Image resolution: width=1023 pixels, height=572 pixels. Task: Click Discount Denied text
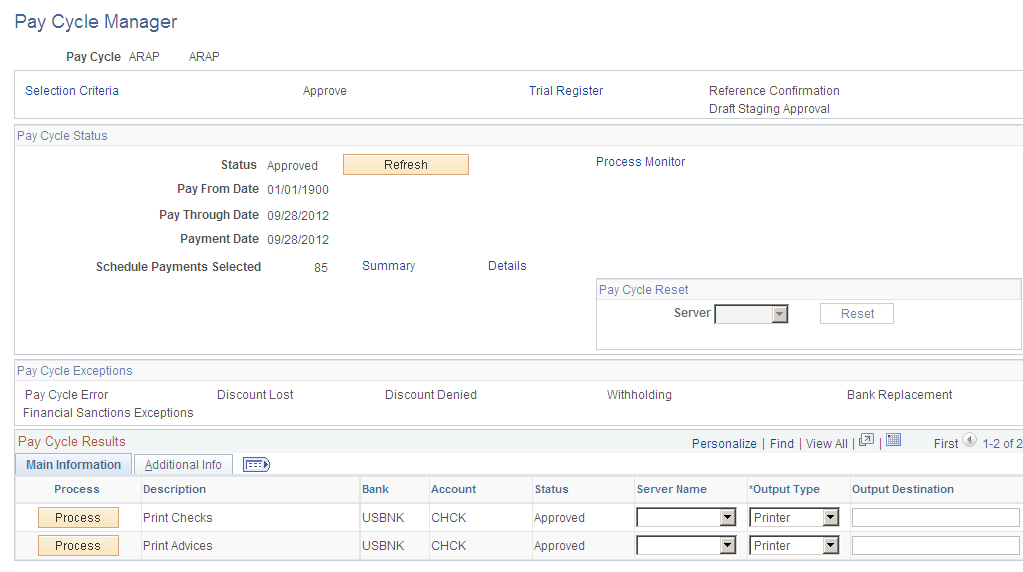(431, 395)
